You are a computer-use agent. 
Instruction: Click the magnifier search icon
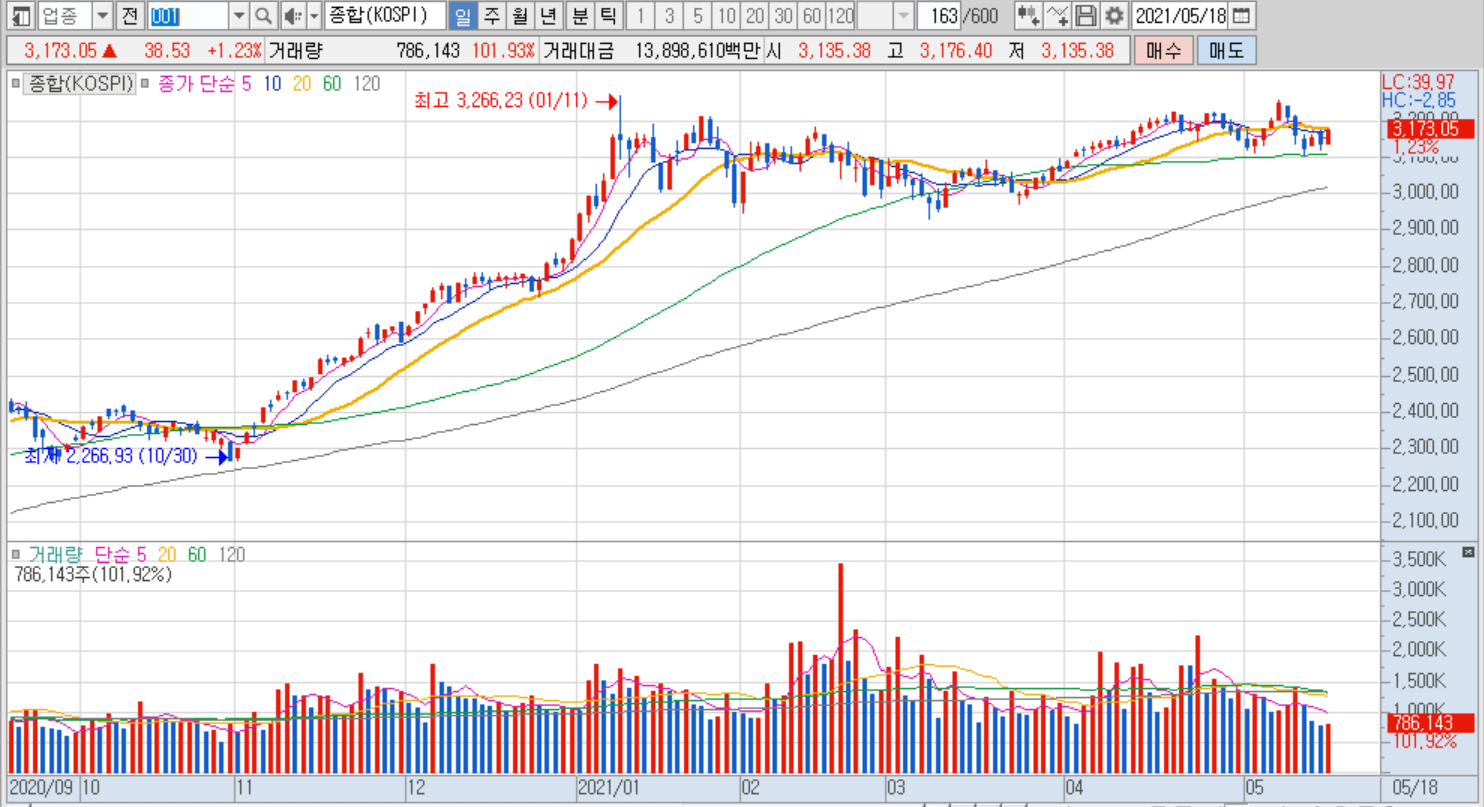(263, 15)
